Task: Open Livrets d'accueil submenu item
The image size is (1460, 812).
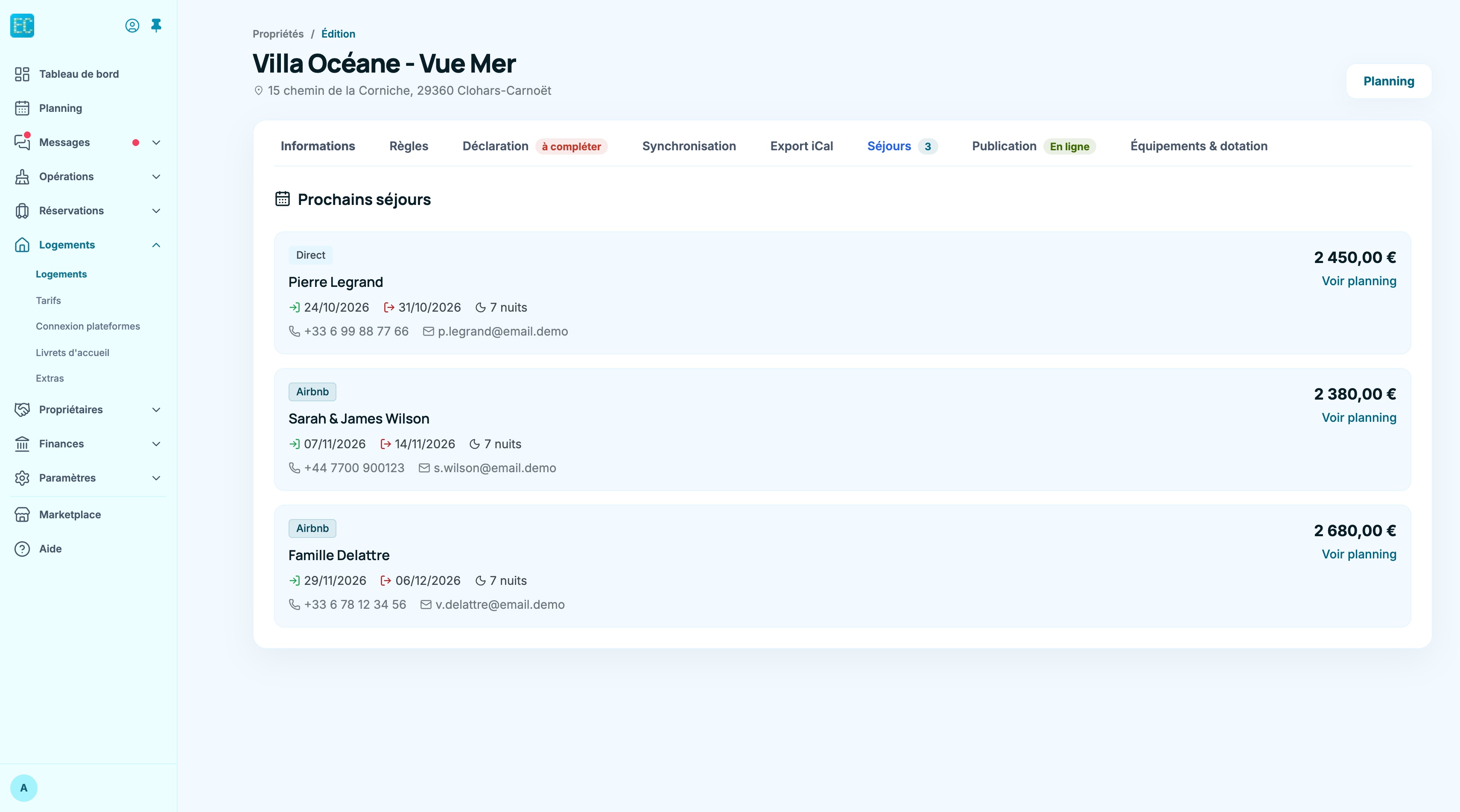Action: [x=73, y=353]
